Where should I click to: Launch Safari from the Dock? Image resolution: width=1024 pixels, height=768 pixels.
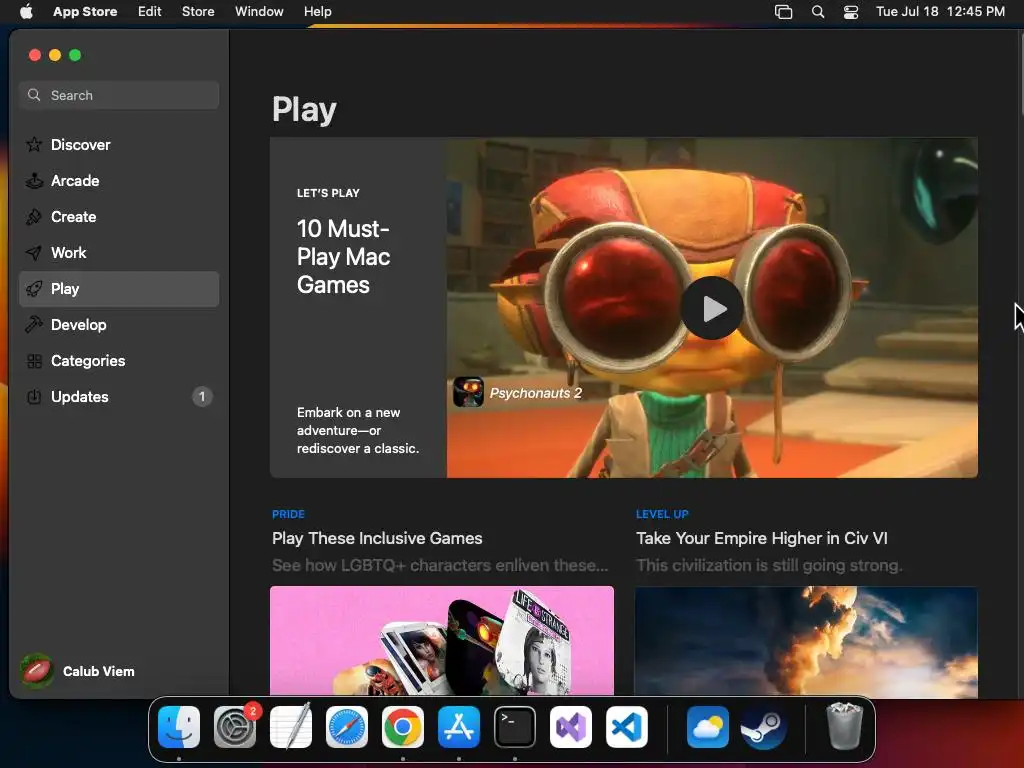tap(347, 727)
